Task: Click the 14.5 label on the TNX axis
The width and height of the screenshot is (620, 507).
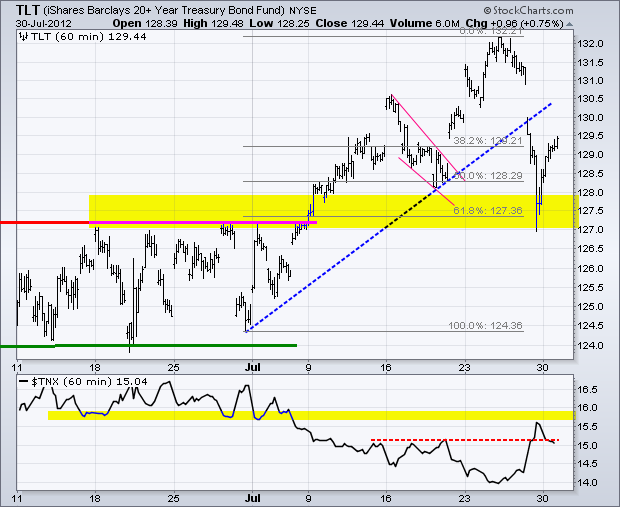Action: coord(587,463)
